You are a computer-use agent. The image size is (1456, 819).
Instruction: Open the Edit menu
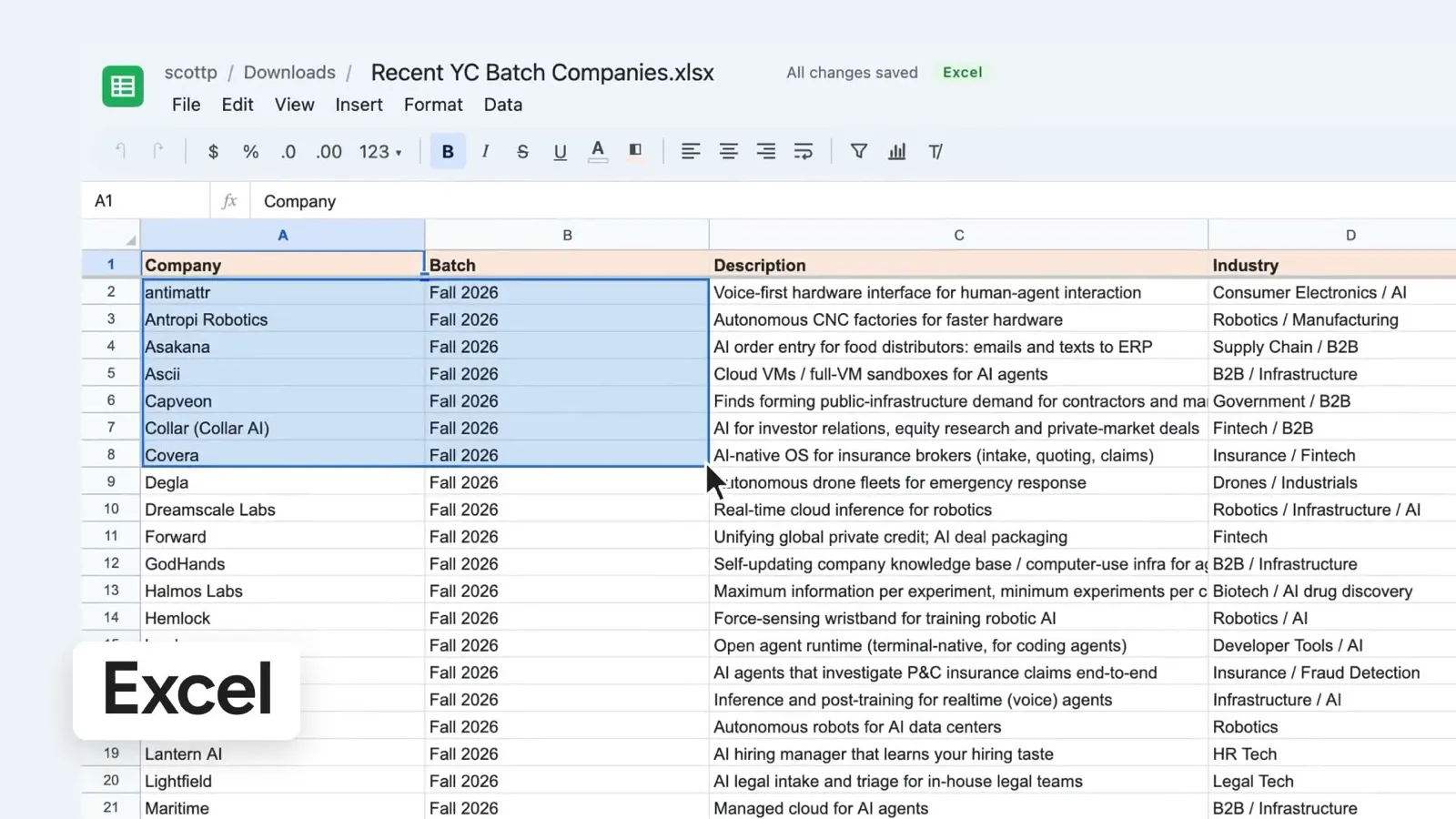pyautogui.click(x=238, y=105)
